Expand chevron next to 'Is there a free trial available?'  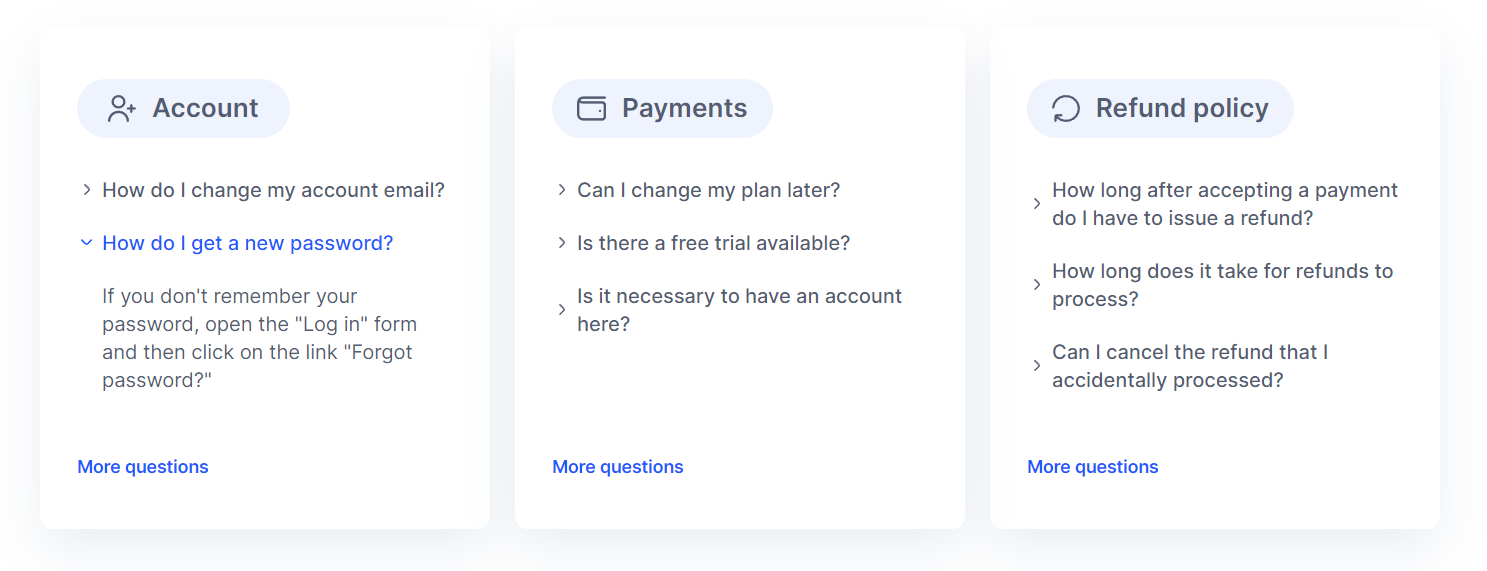(x=562, y=243)
